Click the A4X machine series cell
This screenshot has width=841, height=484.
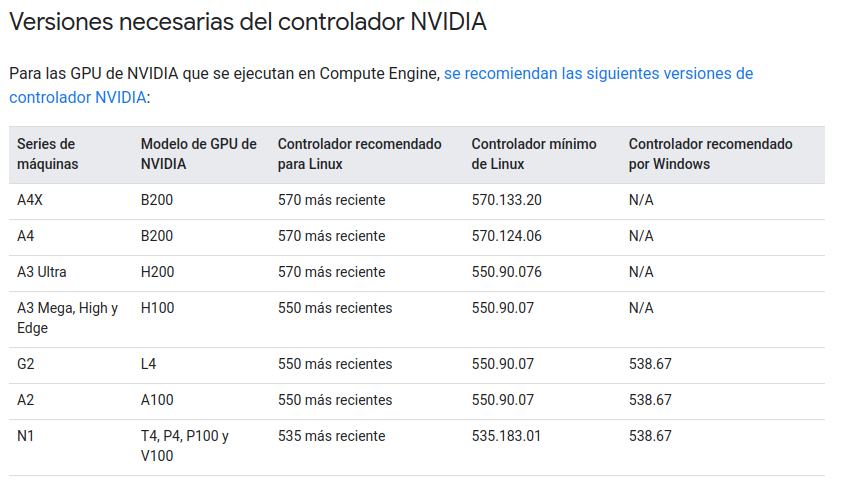click(x=30, y=200)
